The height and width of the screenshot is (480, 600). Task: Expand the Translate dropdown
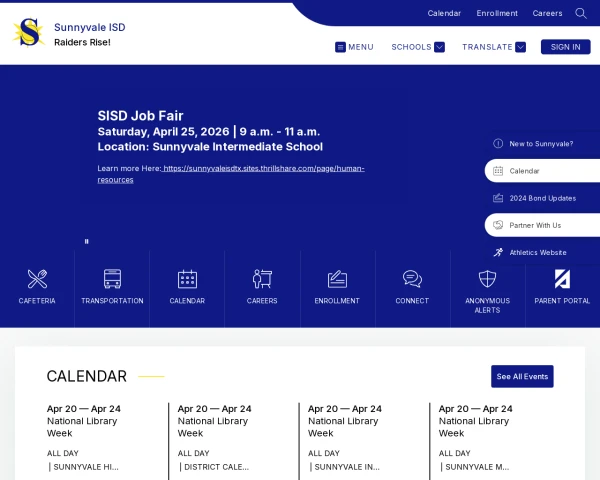494,47
